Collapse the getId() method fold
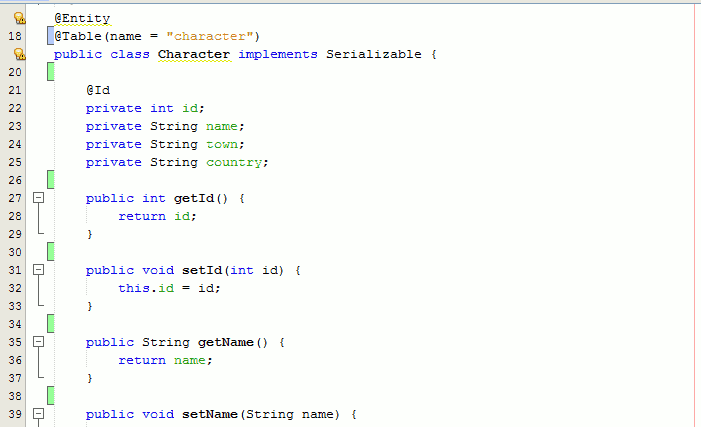The image size is (701, 427). point(39,198)
